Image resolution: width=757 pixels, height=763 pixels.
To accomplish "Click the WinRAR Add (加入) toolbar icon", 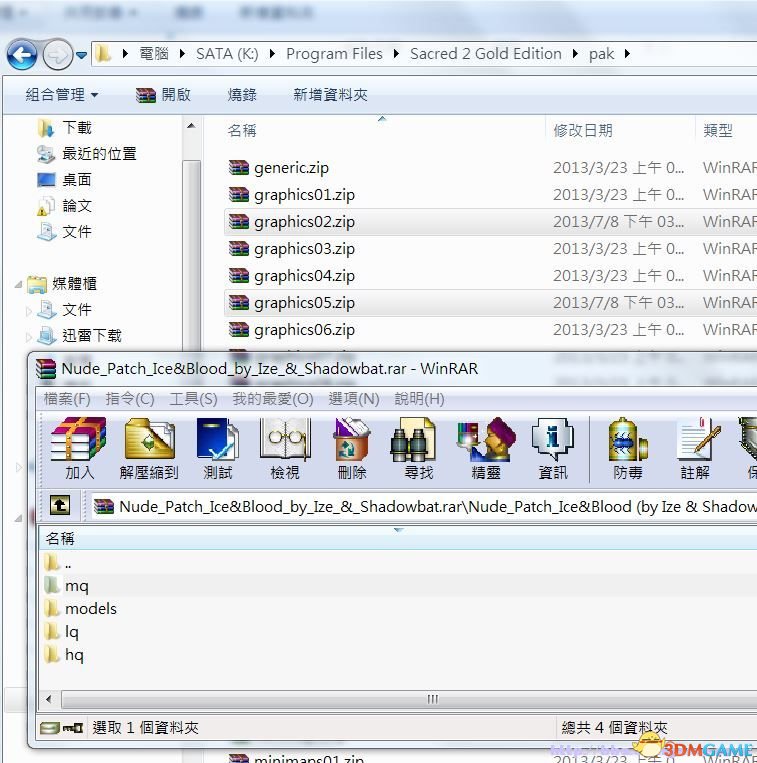I will [79, 448].
